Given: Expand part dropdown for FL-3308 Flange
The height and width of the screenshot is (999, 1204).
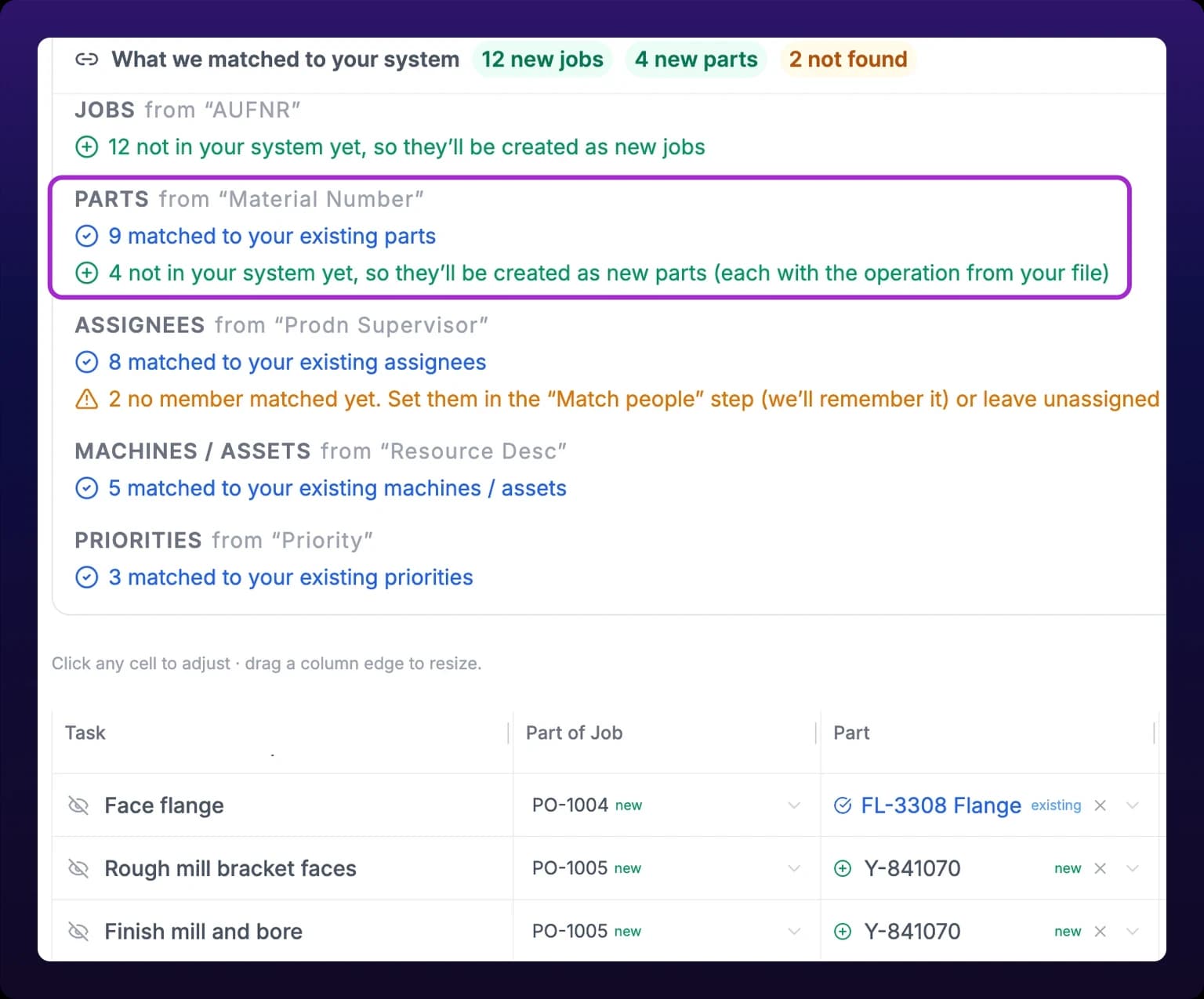Looking at the screenshot, I should click(1133, 805).
